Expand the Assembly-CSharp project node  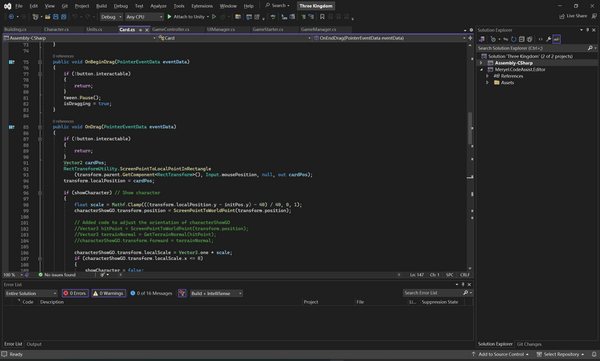coord(481,63)
